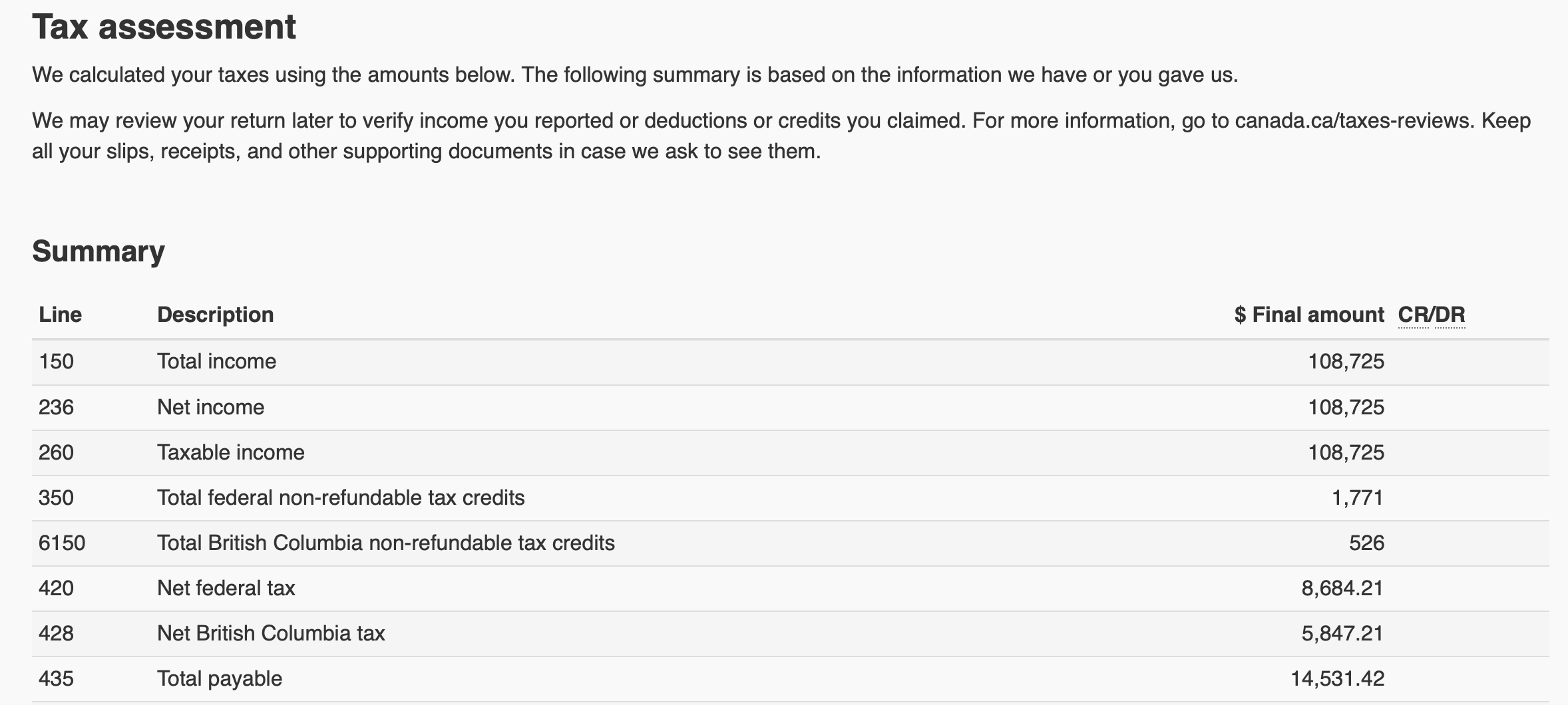1568x705 pixels.
Task: Click the Net income row label
Action: point(210,407)
